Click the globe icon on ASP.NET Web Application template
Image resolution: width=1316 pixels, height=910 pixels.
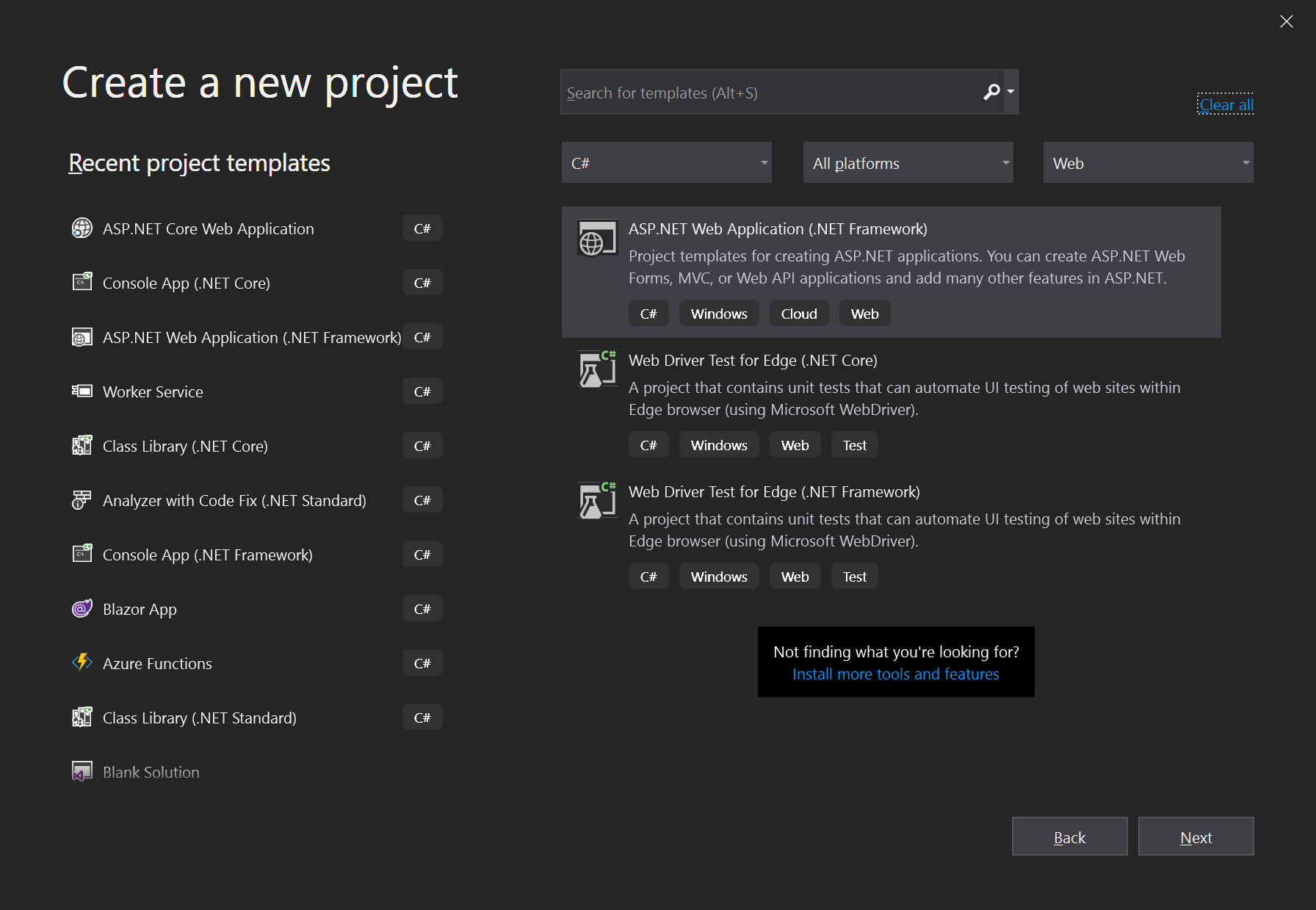click(597, 238)
